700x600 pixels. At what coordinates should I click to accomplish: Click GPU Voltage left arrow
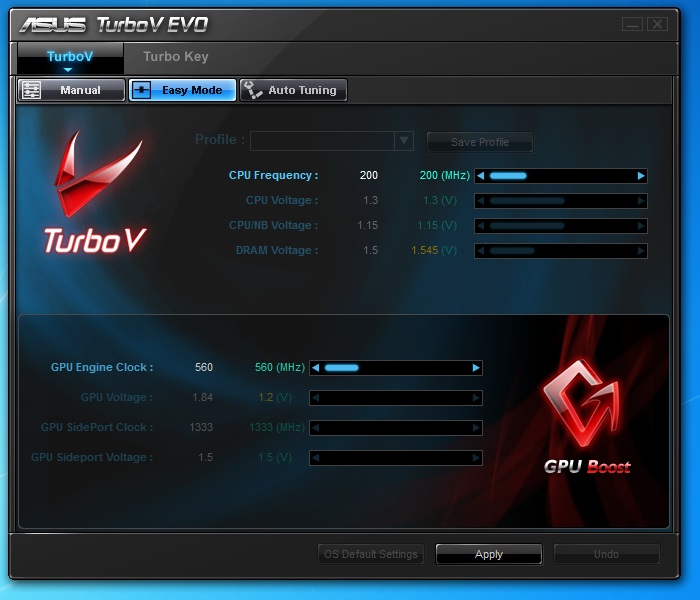click(x=316, y=398)
